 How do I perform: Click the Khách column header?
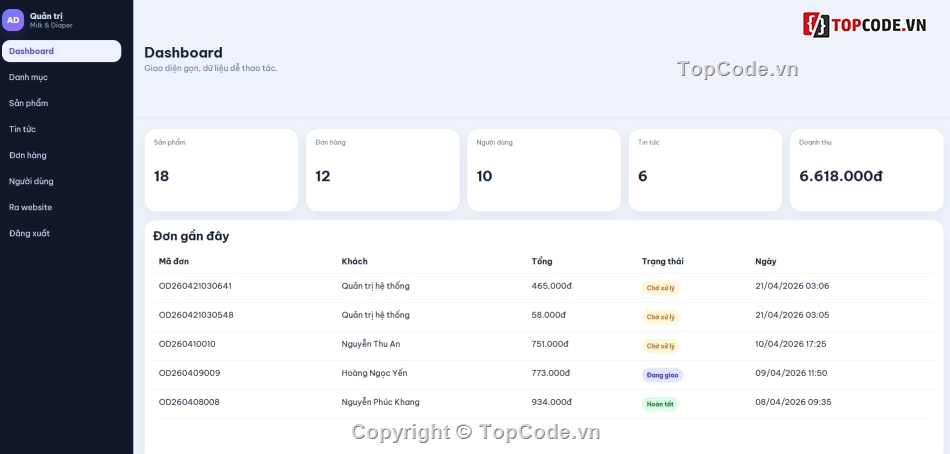354,261
